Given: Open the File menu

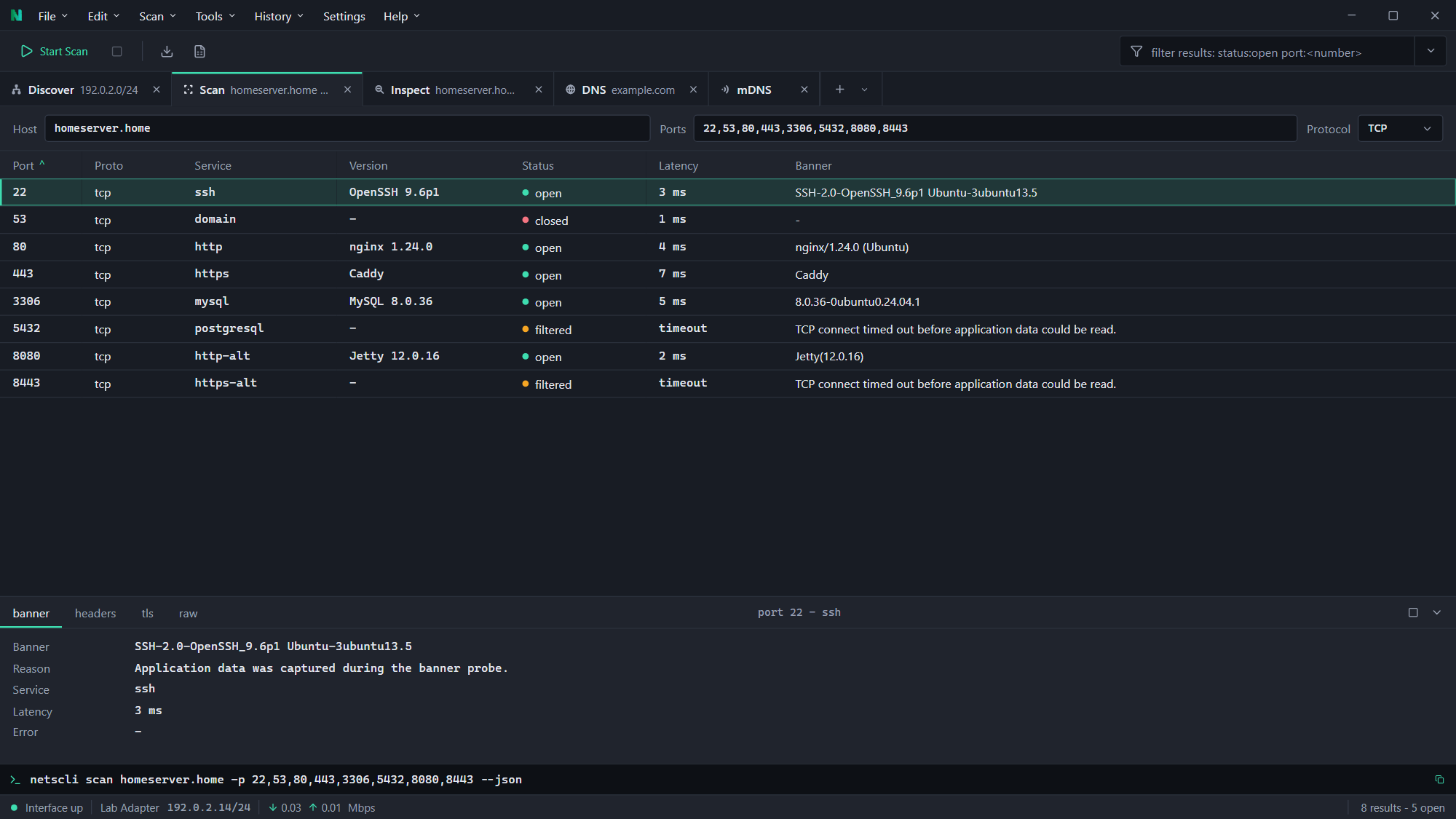Looking at the screenshot, I should tap(52, 16).
